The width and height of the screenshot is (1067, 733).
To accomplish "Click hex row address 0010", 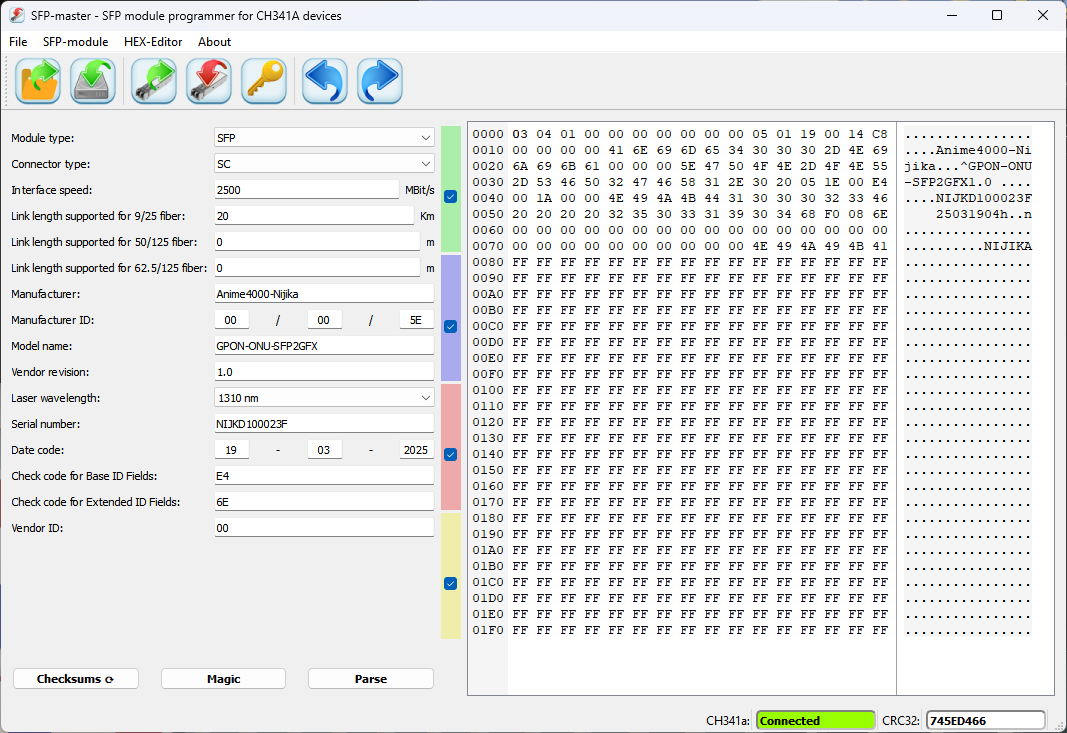I will tap(488, 150).
